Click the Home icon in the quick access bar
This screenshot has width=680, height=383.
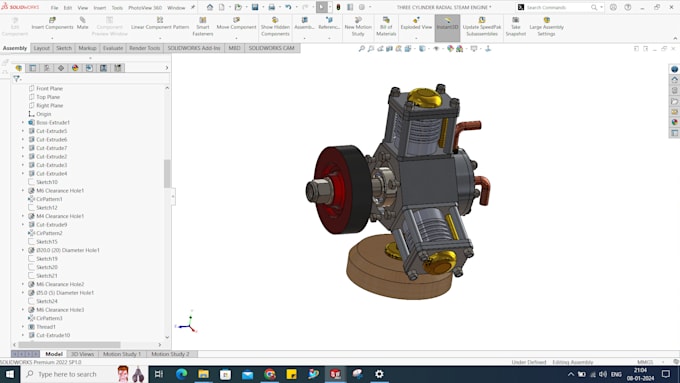(210, 7)
